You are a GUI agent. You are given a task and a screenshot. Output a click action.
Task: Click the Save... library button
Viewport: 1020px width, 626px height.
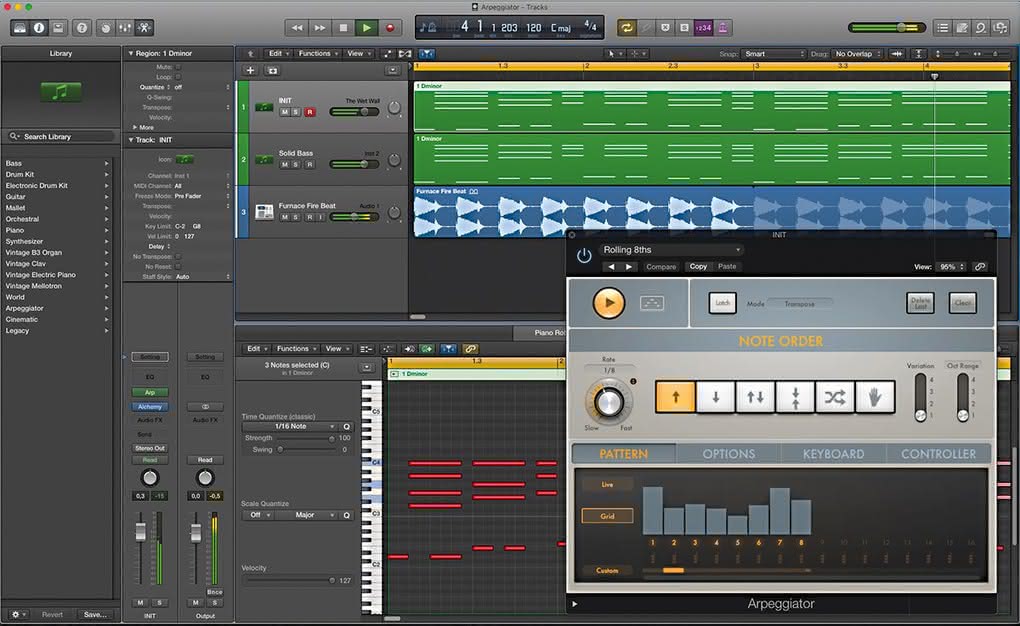pyautogui.click(x=95, y=614)
